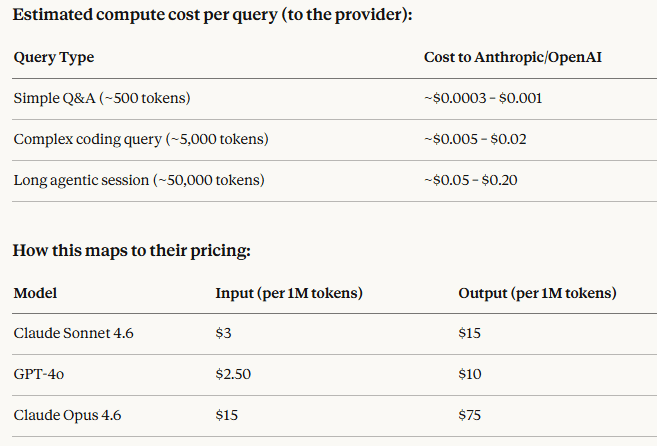
Task: Click the $2.50 input price for GPT-4o
Action: [x=233, y=374]
